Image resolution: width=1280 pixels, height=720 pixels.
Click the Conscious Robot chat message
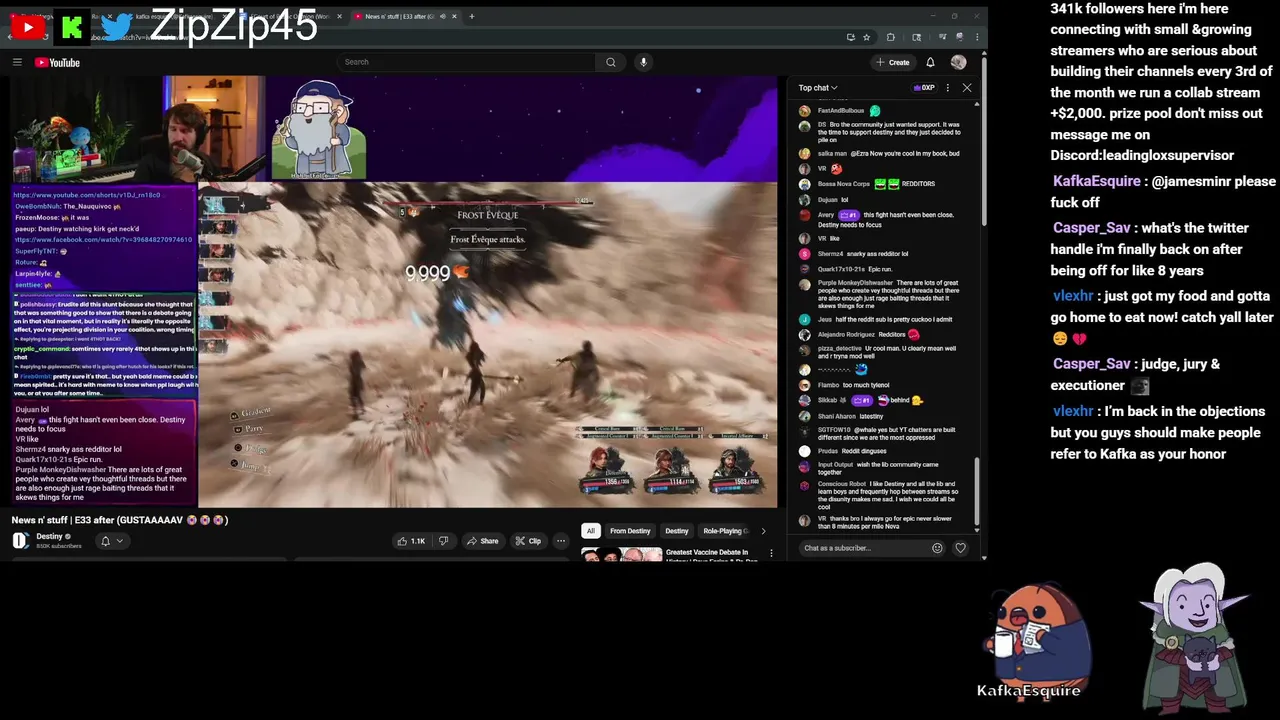point(890,495)
